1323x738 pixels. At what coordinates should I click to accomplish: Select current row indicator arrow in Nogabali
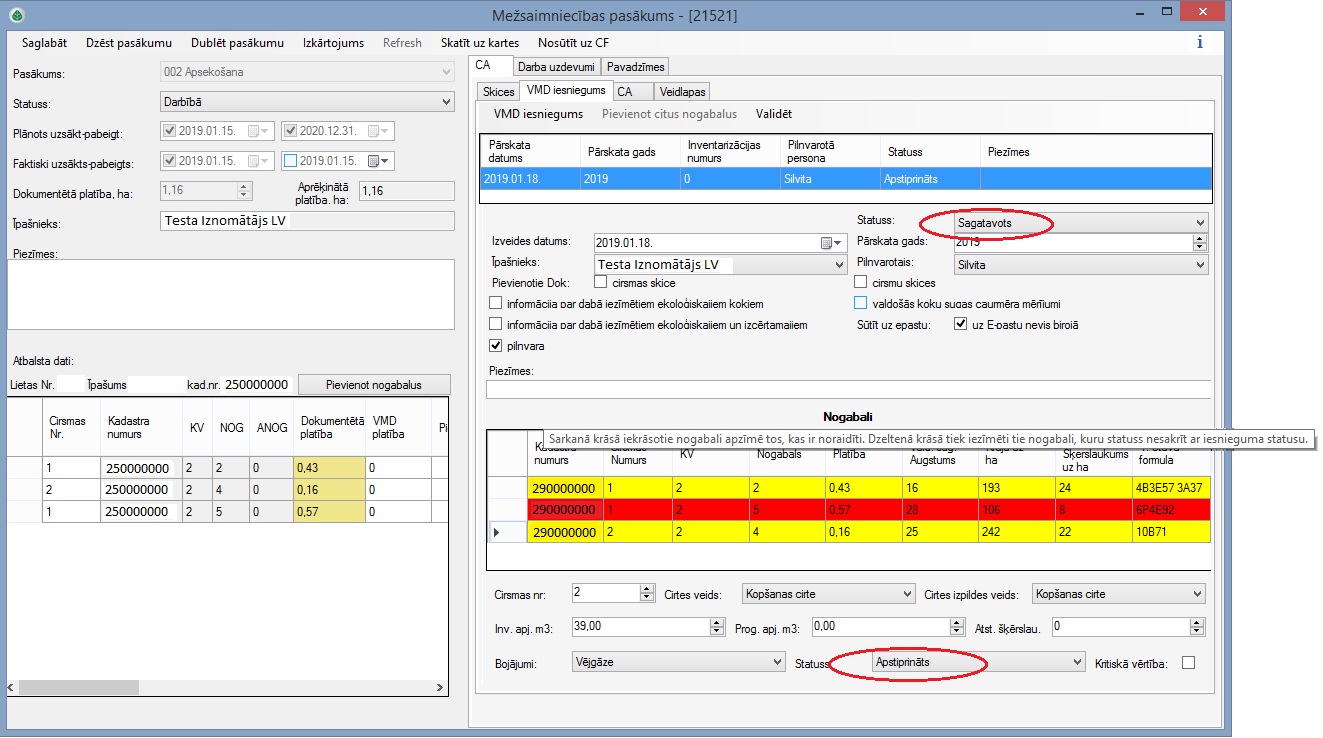pos(497,532)
